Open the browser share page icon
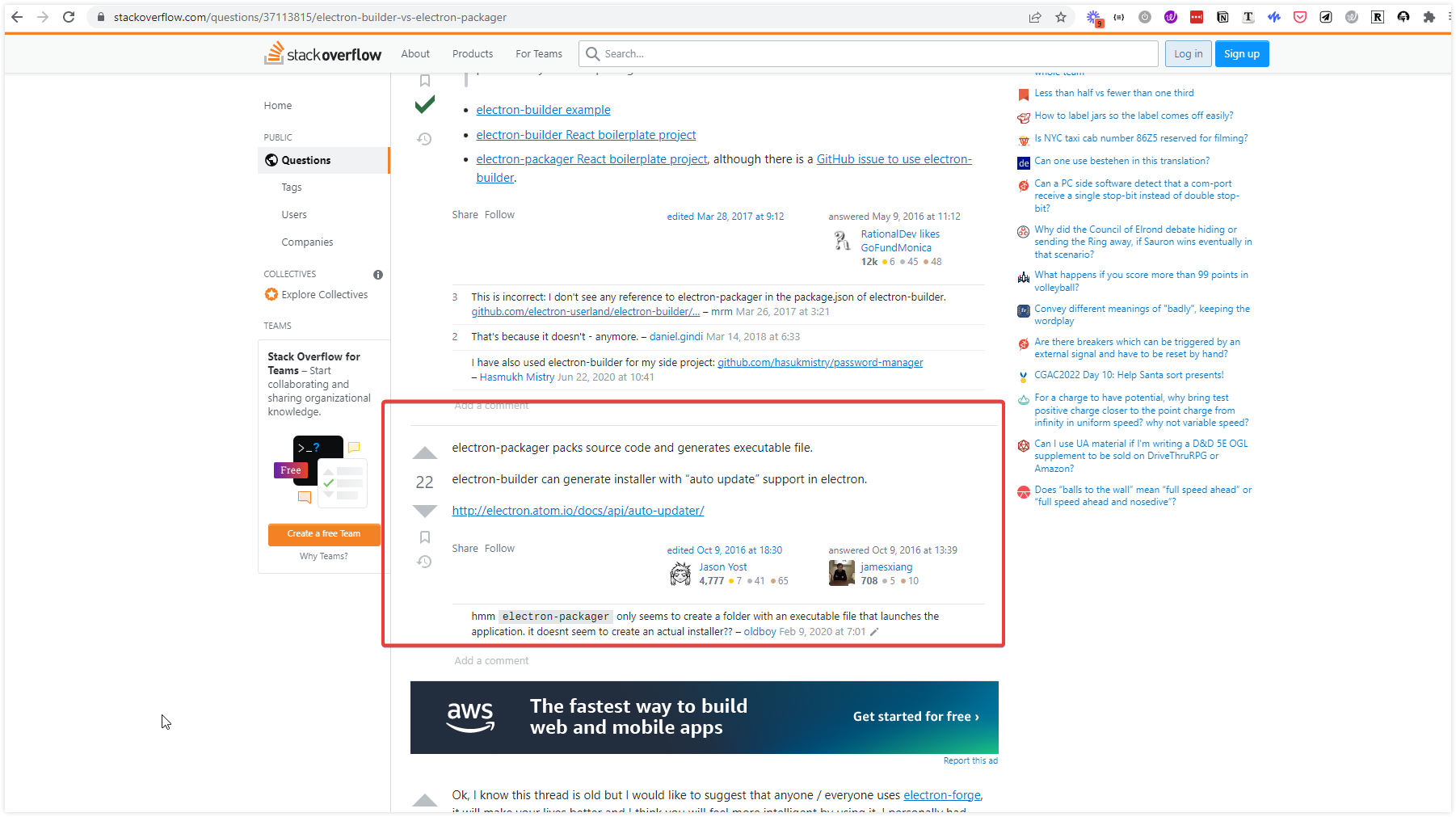Viewport: 1456px width, 817px height. tap(1035, 17)
